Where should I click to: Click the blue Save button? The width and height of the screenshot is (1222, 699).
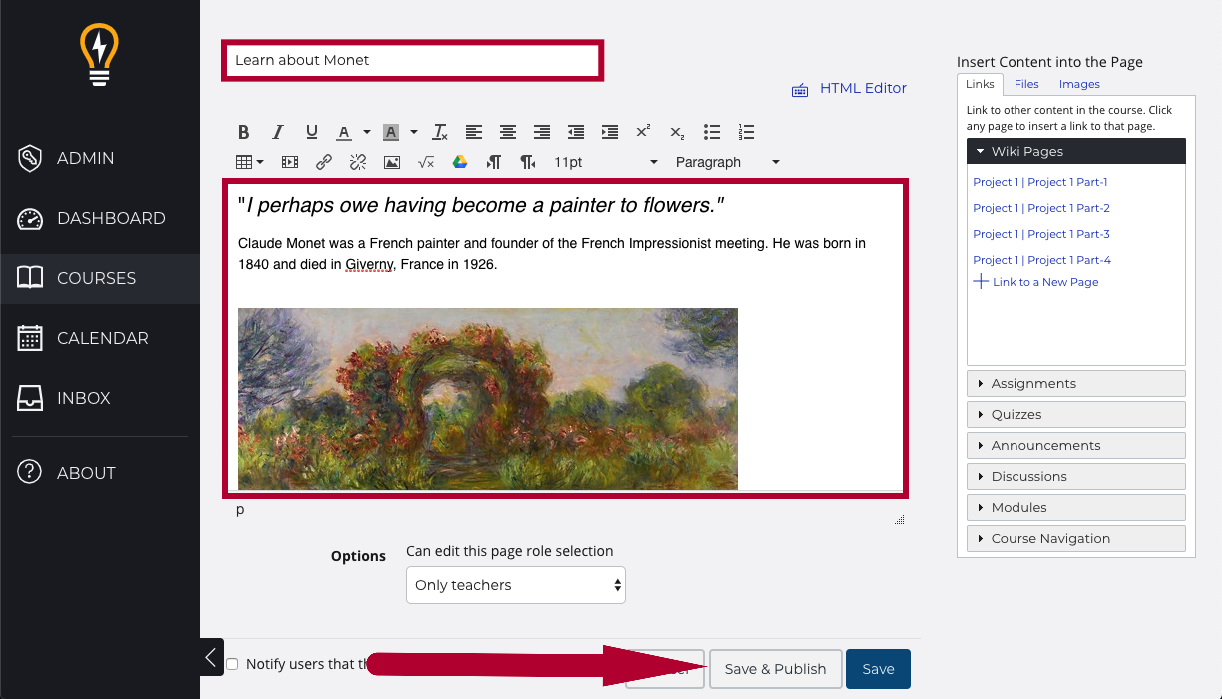(x=878, y=669)
